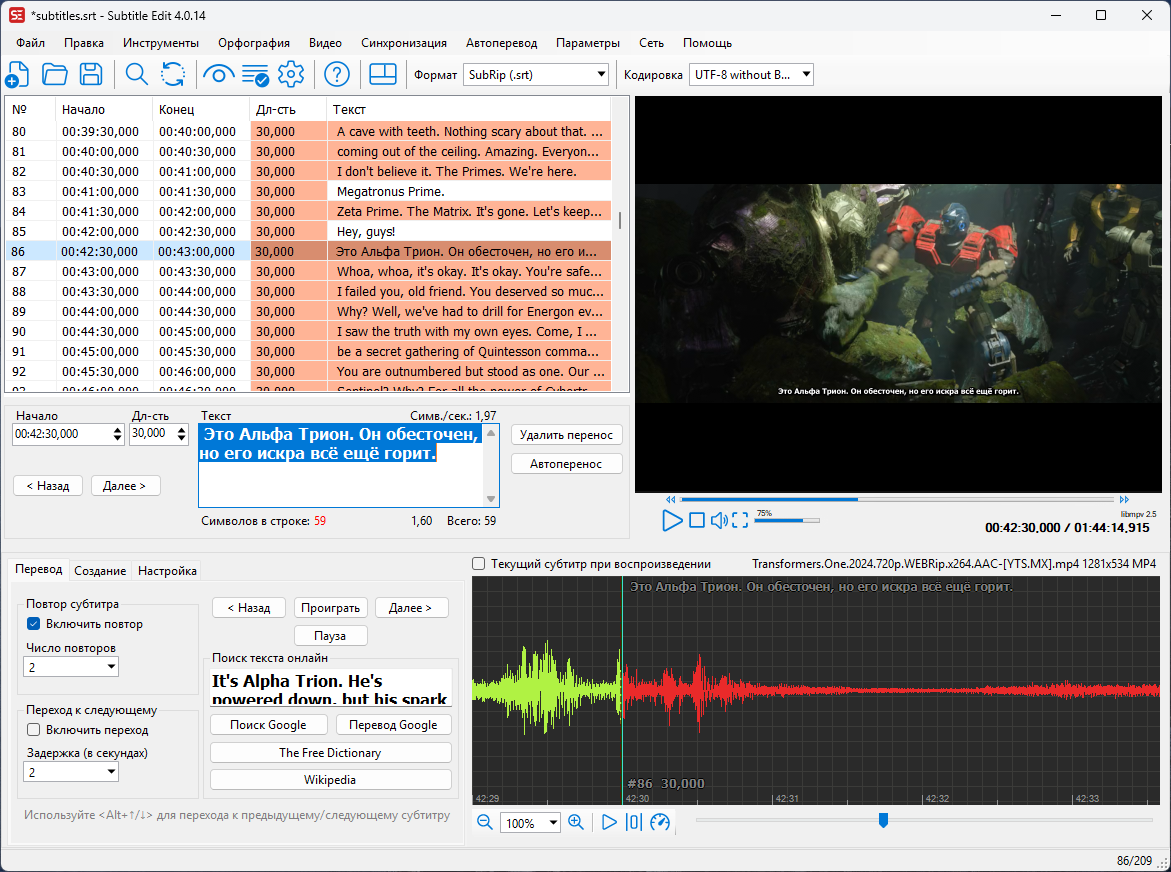
Task: Open spell check list-with-checkmark icon
Action: click(x=255, y=74)
